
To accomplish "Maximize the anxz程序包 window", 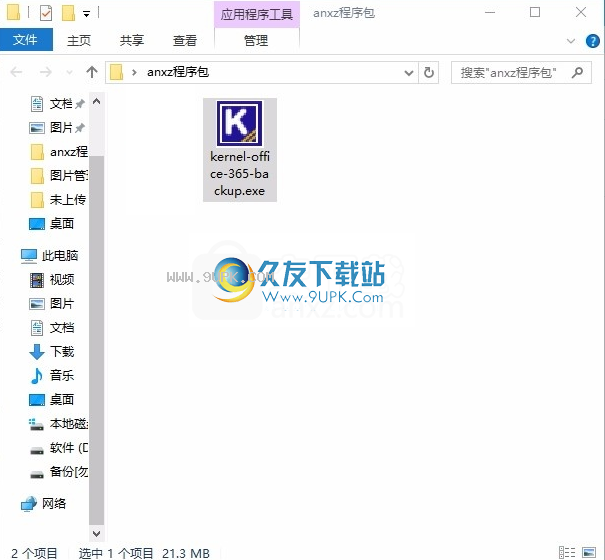I will click(535, 13).
